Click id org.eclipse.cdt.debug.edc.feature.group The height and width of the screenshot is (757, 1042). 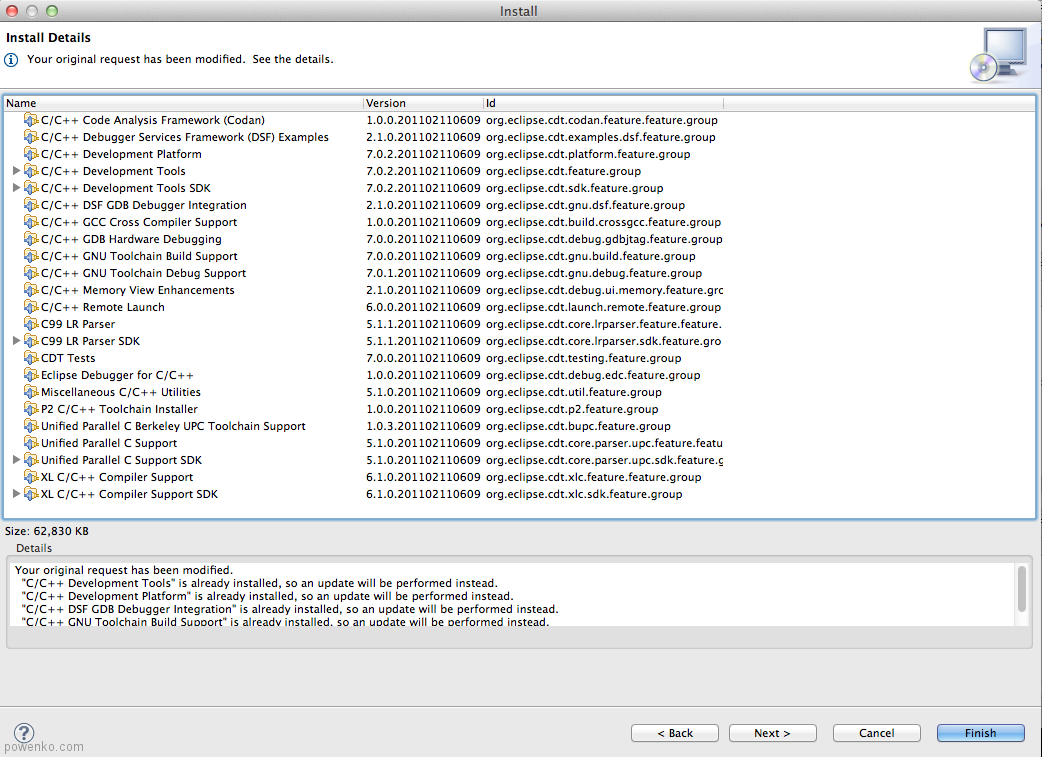[x=593, y=376]
